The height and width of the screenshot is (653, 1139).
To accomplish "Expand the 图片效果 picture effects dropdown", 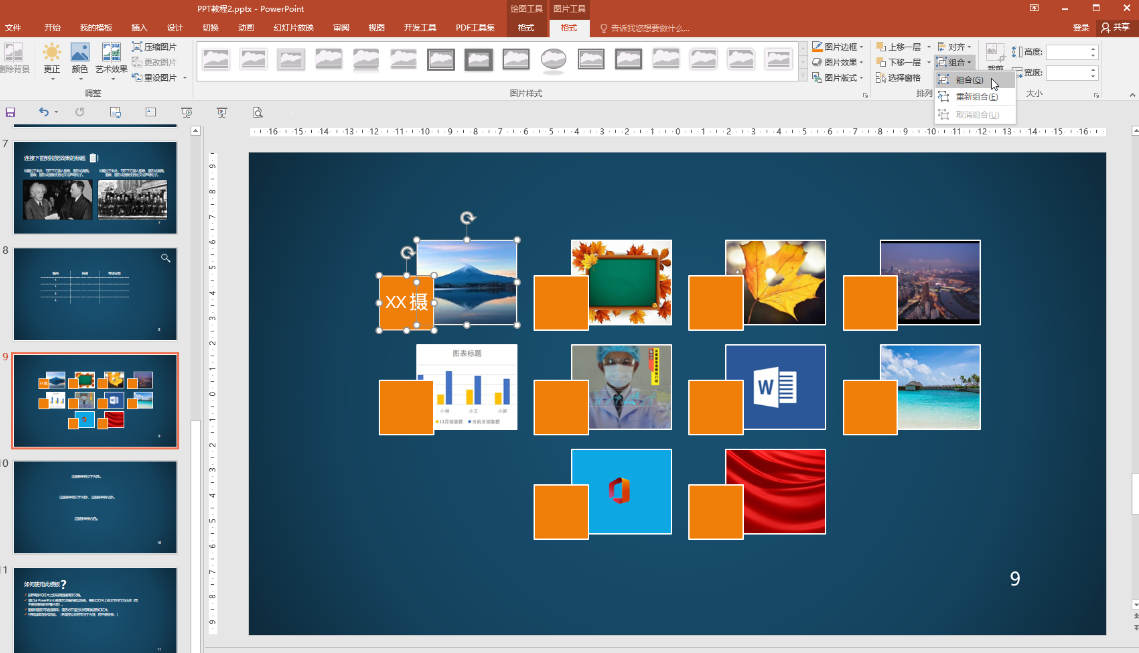I will coord(838,62).
